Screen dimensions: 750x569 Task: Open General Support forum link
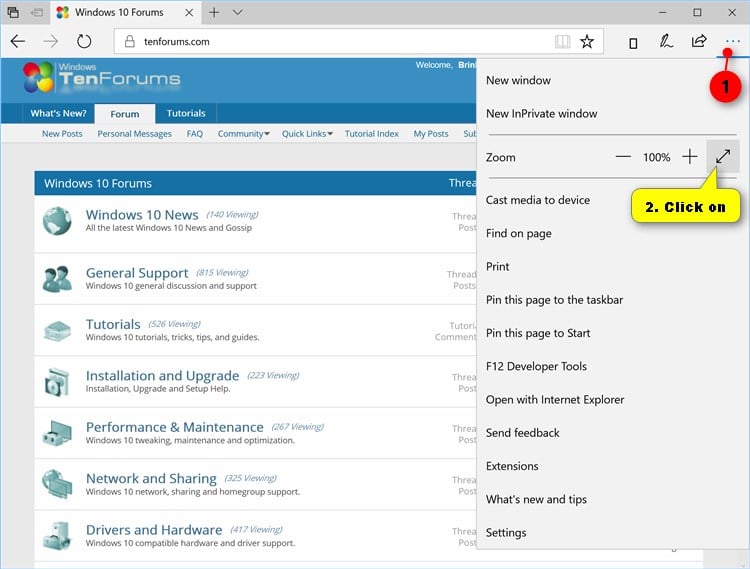137,273
